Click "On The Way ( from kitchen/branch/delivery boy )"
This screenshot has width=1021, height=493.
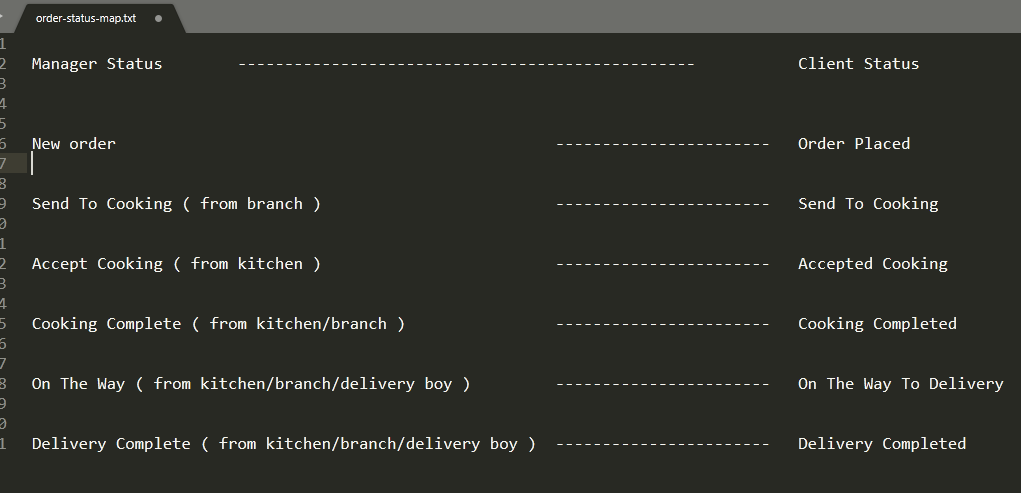point(251,384)
